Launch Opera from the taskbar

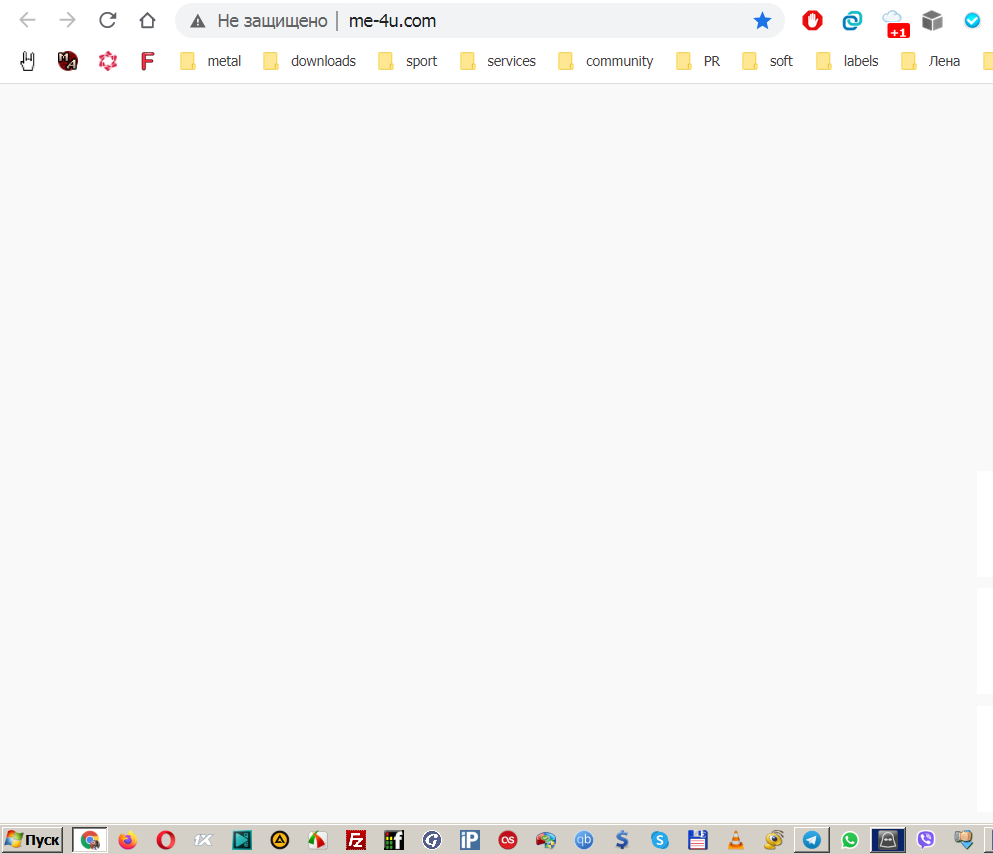pos(166,840)
